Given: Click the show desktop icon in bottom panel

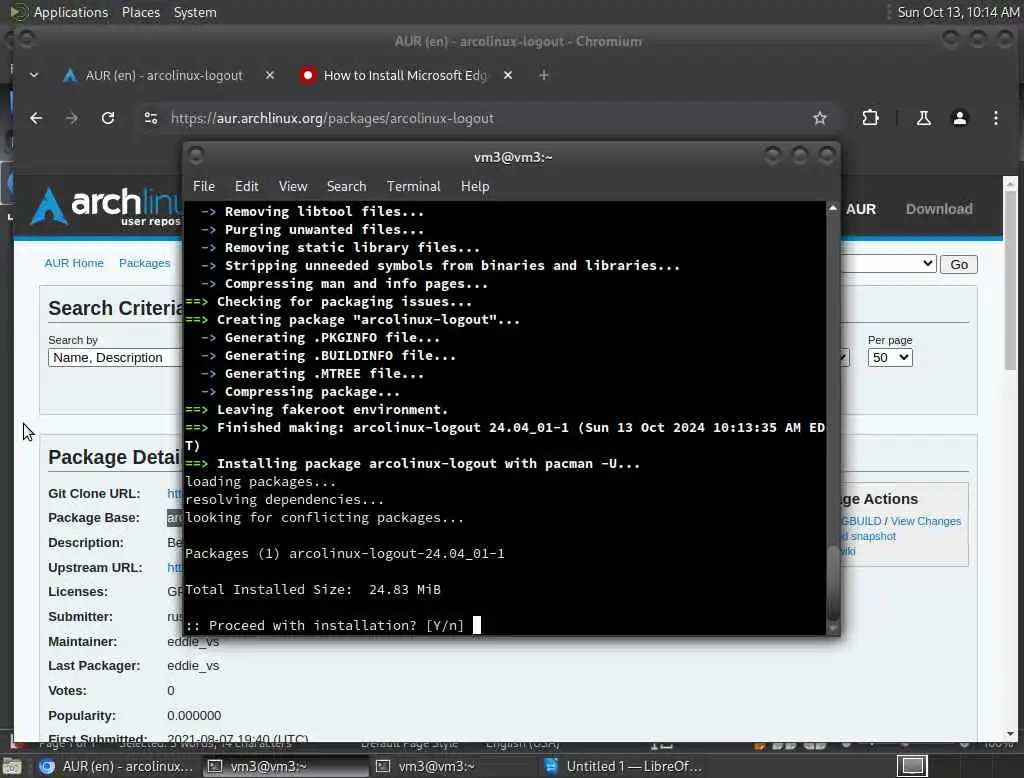Looking at the screenshot, I should coord(12,766).
